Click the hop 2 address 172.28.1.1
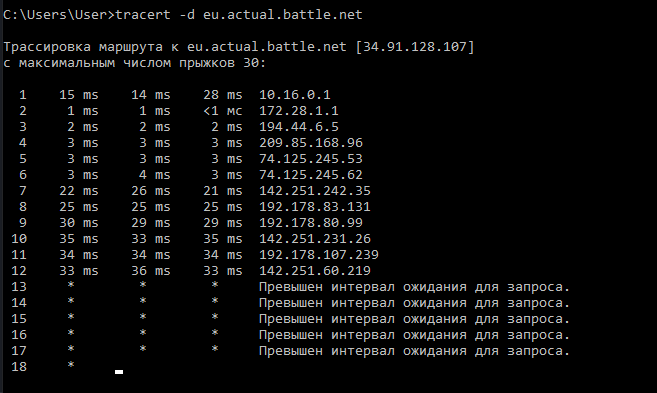 click(298, 111)
